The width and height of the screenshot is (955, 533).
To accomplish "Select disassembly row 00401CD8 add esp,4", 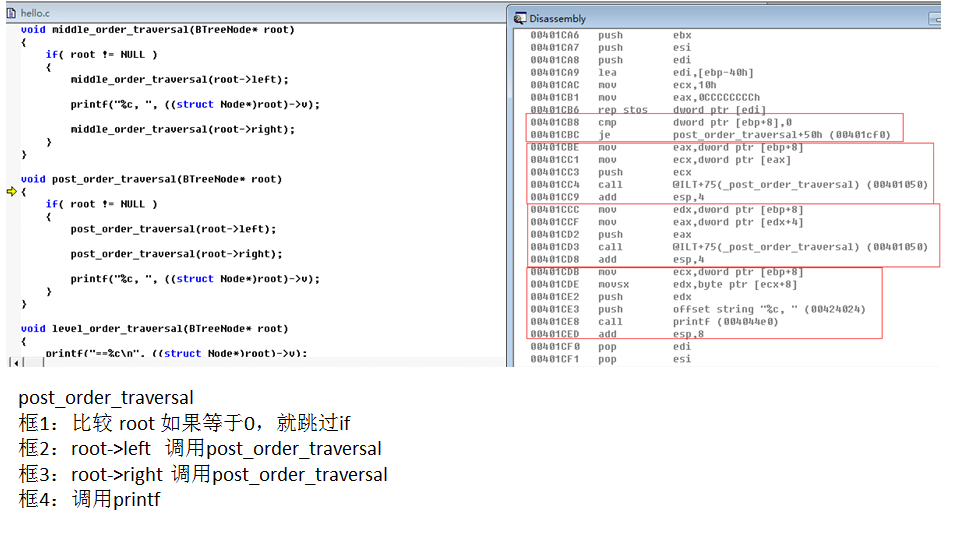I will coord(617,259).
